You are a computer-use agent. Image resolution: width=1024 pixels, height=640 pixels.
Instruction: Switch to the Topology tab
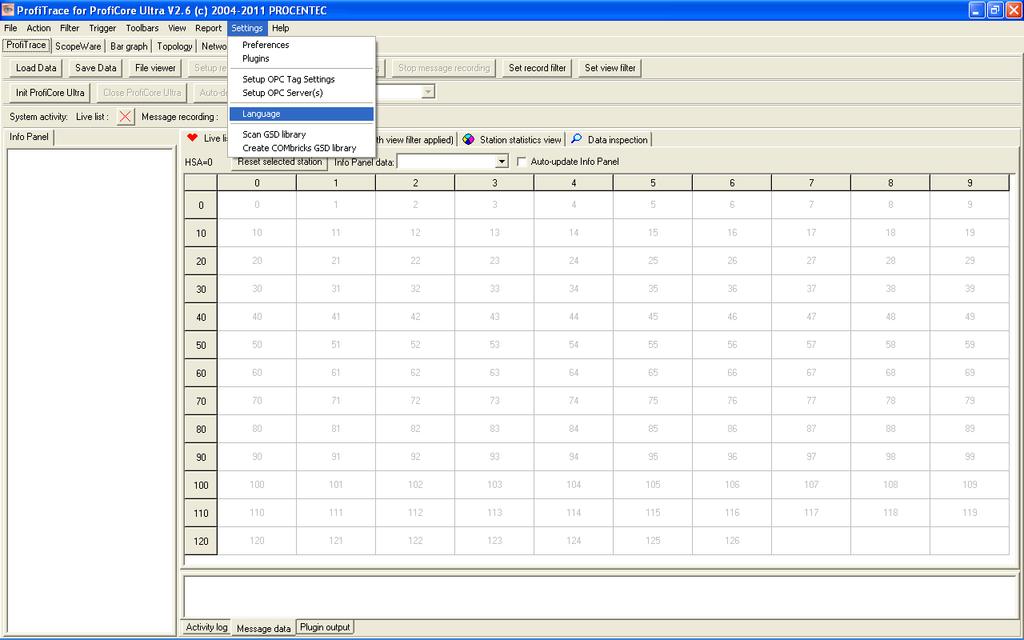click(x=174, y=46)
